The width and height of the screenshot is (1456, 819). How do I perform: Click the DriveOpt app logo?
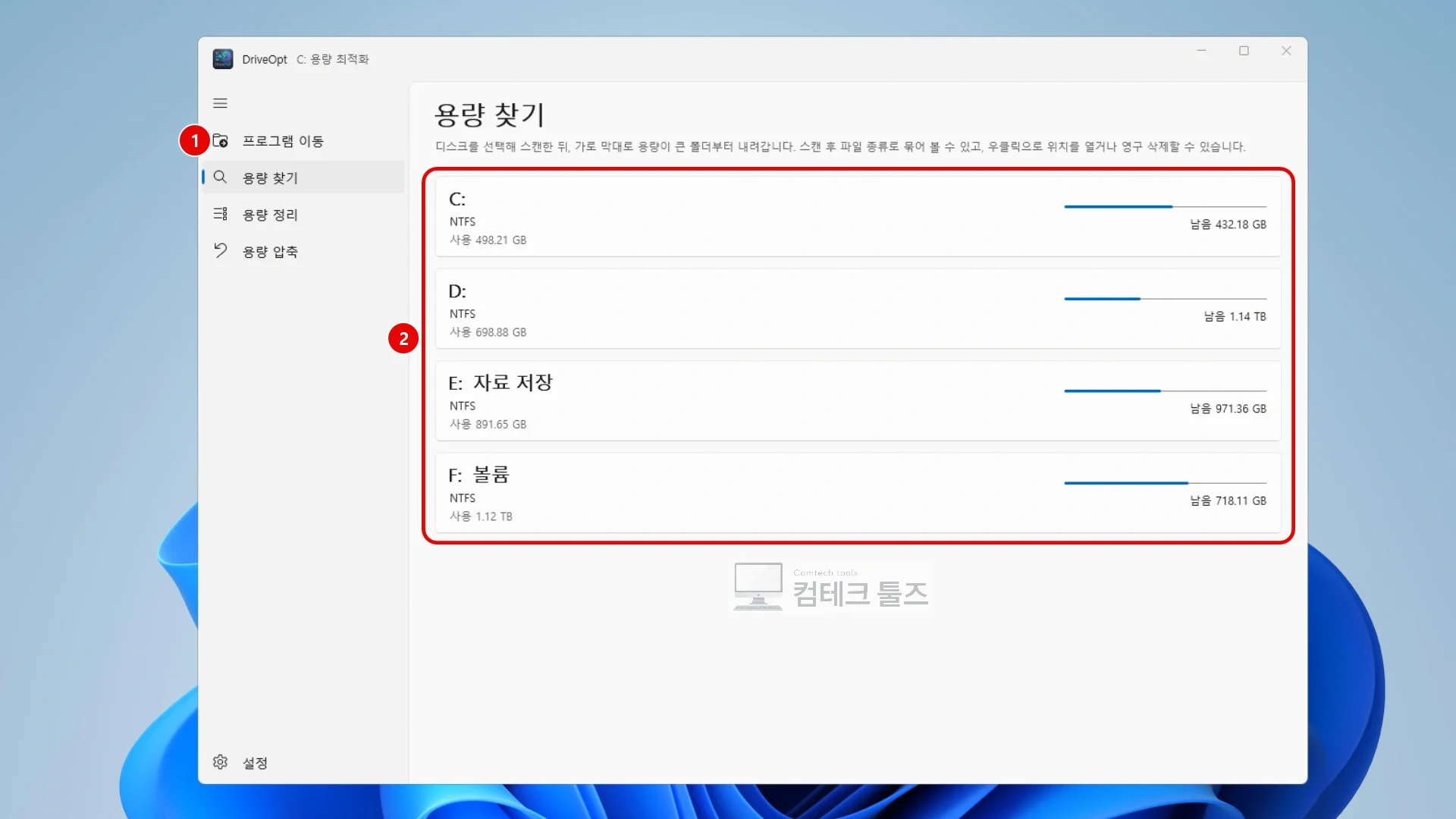coord(223,59)
